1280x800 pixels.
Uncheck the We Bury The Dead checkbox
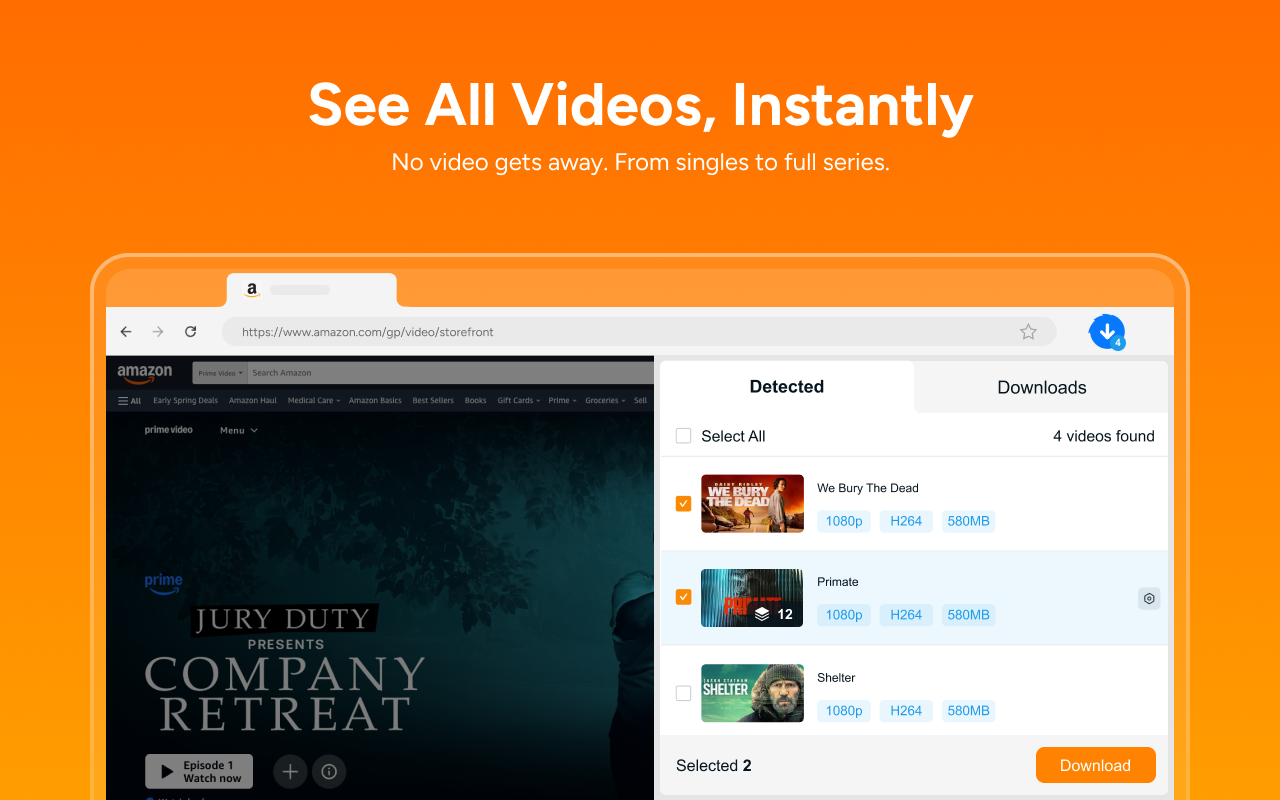[x=684, y=503]
